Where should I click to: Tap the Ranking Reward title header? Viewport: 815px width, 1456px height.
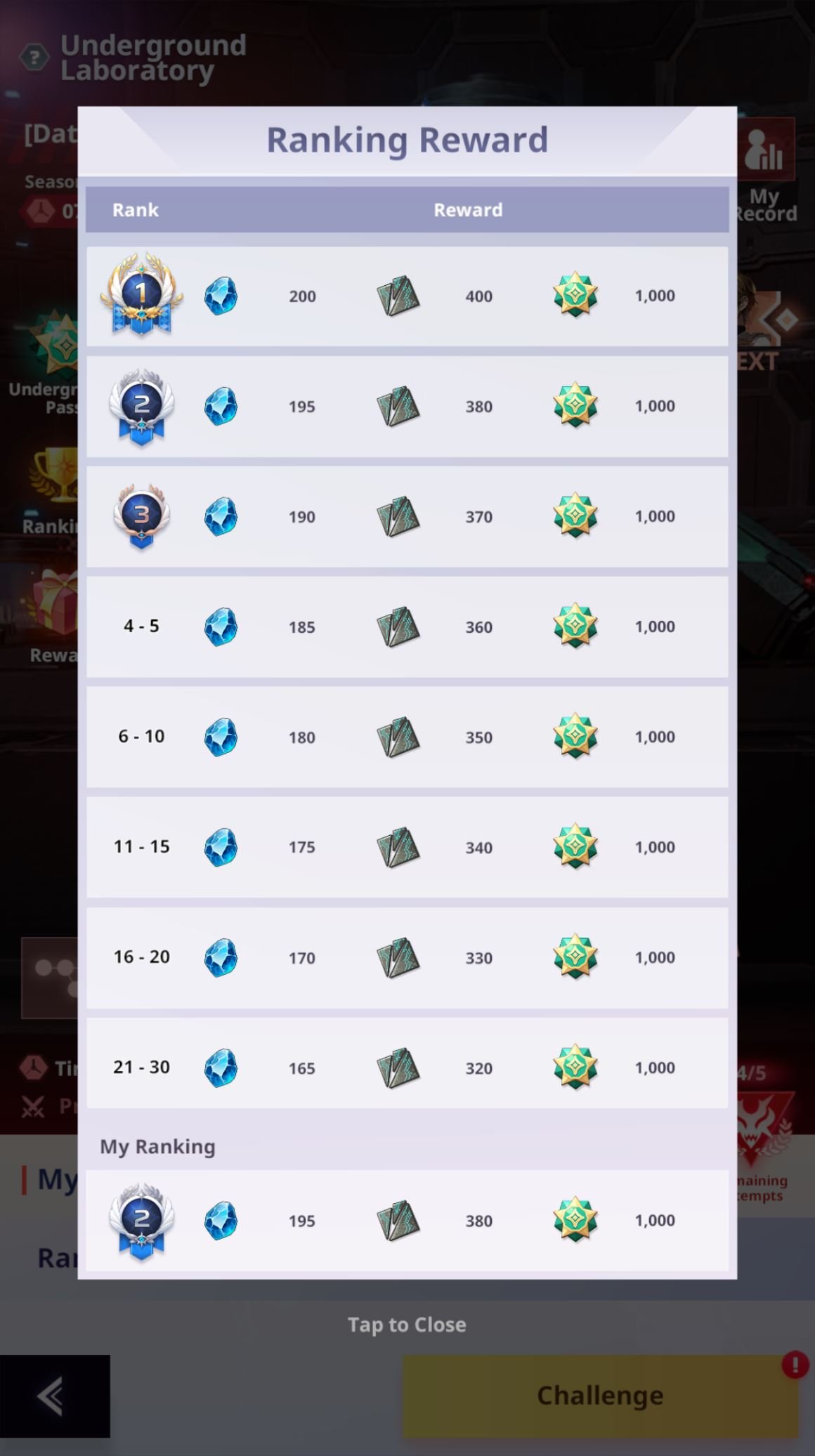407,140
